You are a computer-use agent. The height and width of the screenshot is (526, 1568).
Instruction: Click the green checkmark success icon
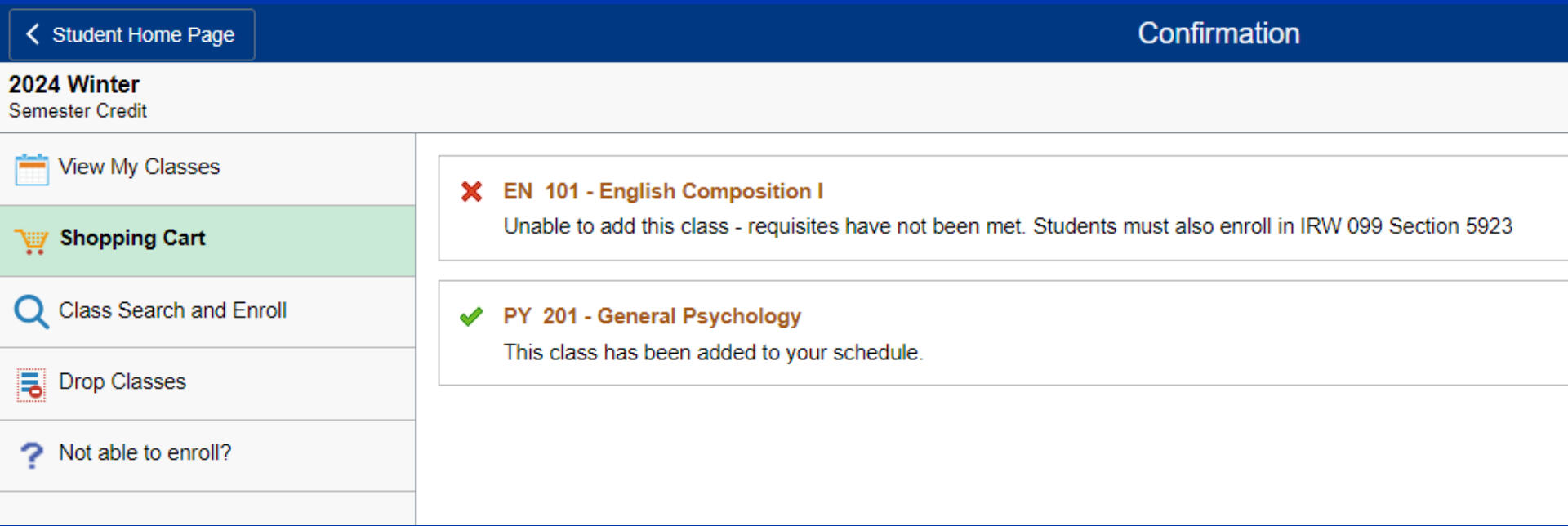pos(471,317)
